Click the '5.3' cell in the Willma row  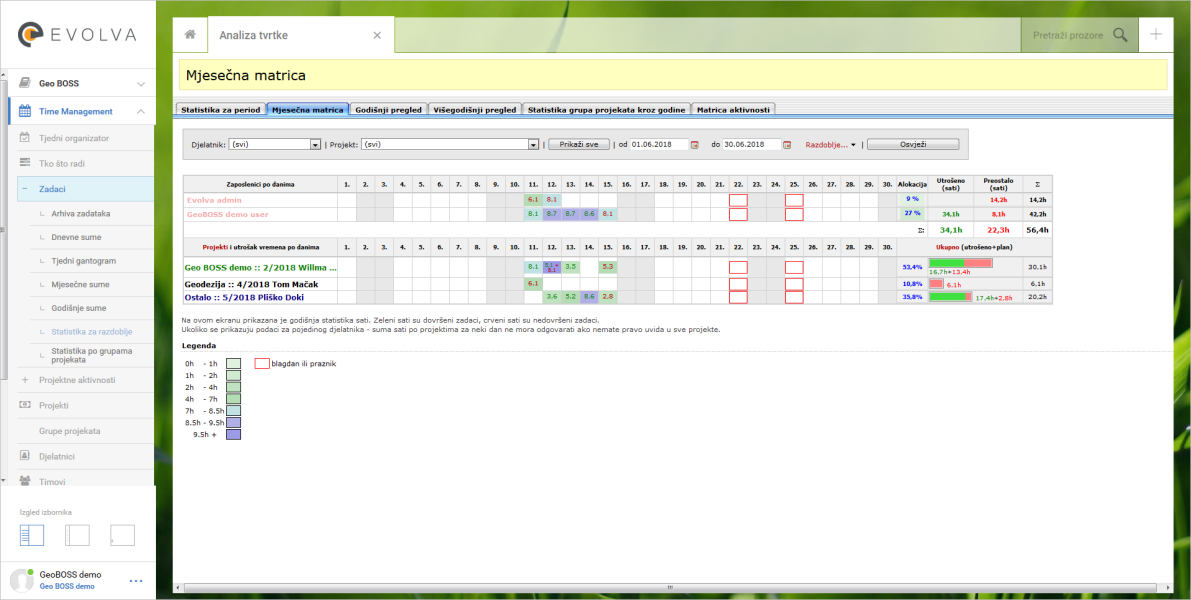607,267
